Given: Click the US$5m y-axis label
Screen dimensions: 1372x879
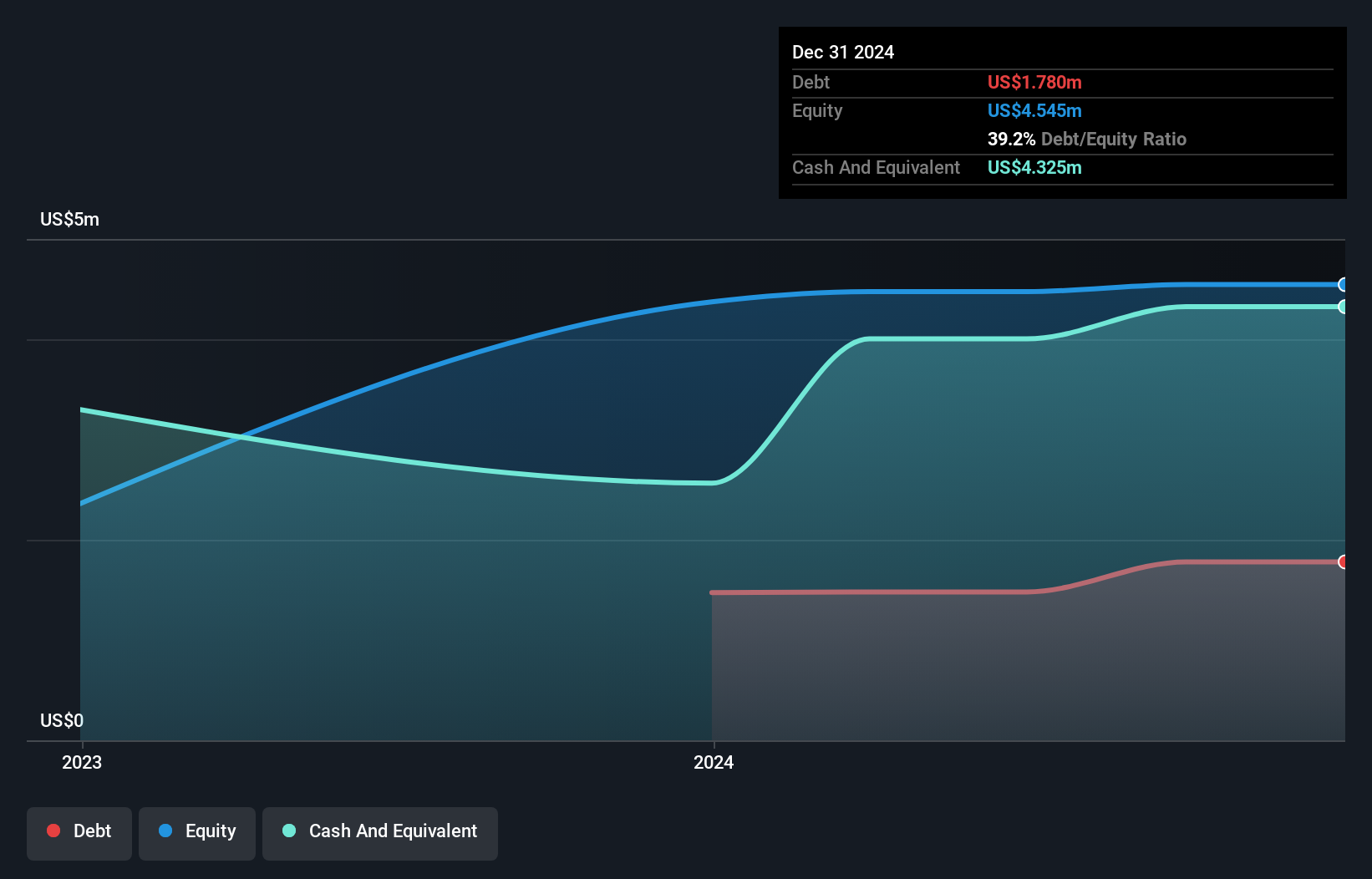Looking at the screenshot, I should [x=69, y=220].
